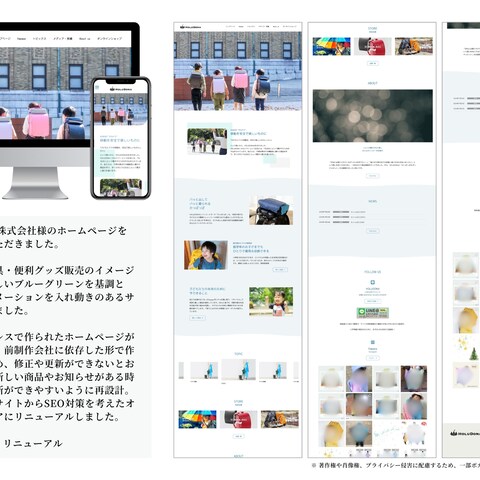This screenshot has width=480, height=480.
Task: Click the follow button above the LINE@ banner
Action: click(373, 301)
